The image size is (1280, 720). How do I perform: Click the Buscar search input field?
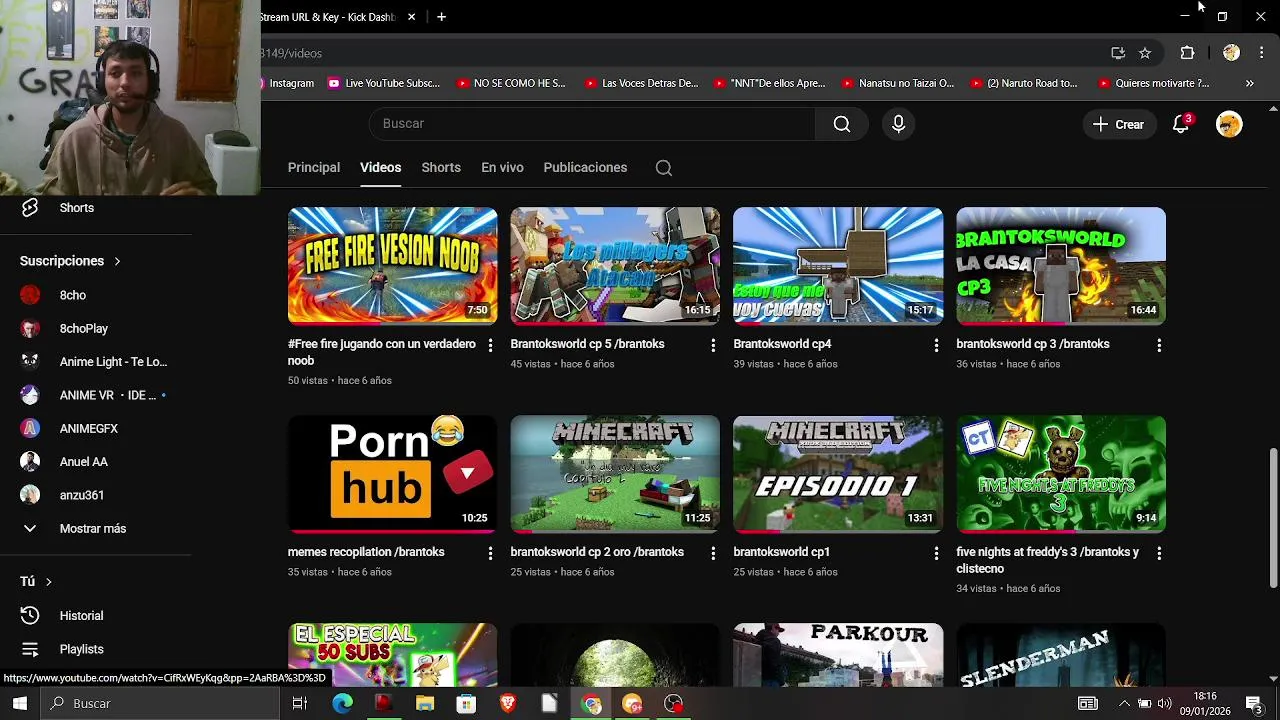[593, 124]
